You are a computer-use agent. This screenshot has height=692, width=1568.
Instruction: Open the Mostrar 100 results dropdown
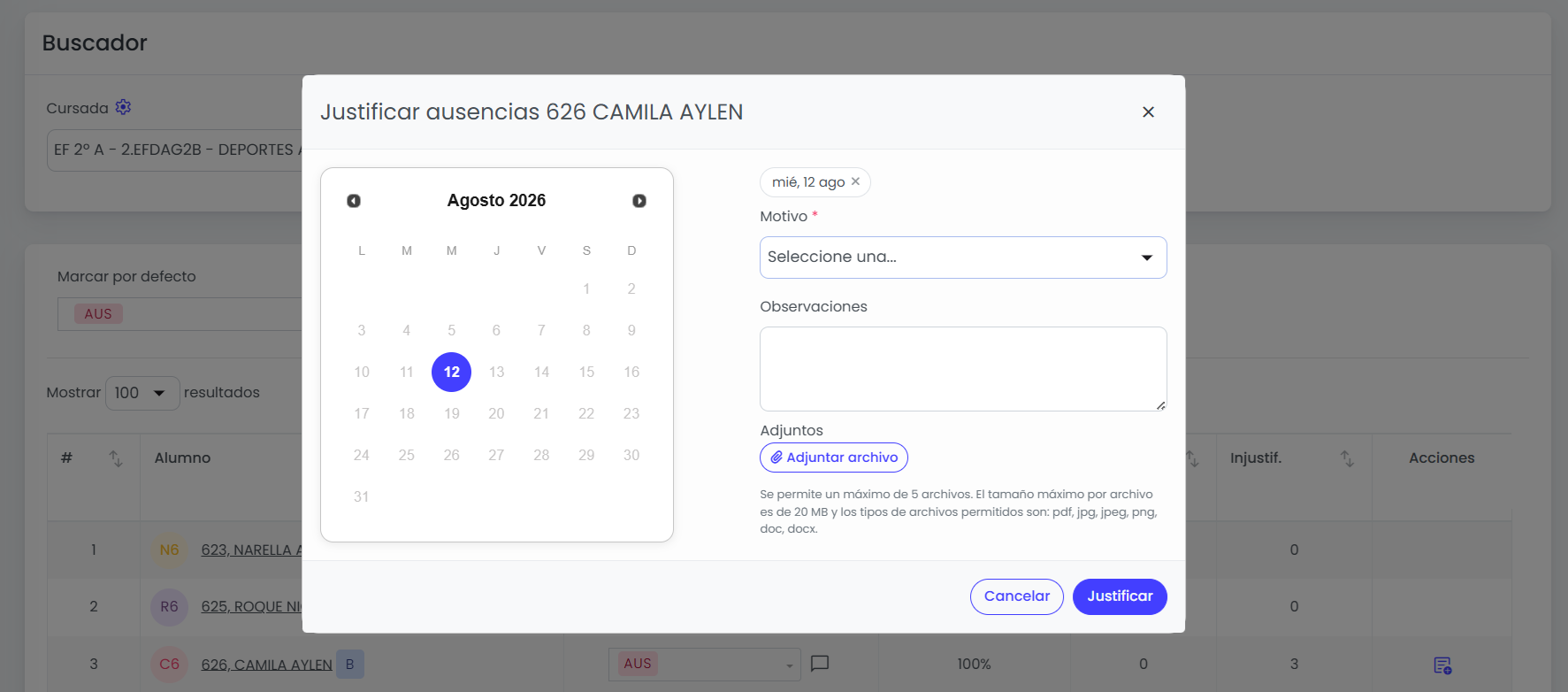(142, 393)
